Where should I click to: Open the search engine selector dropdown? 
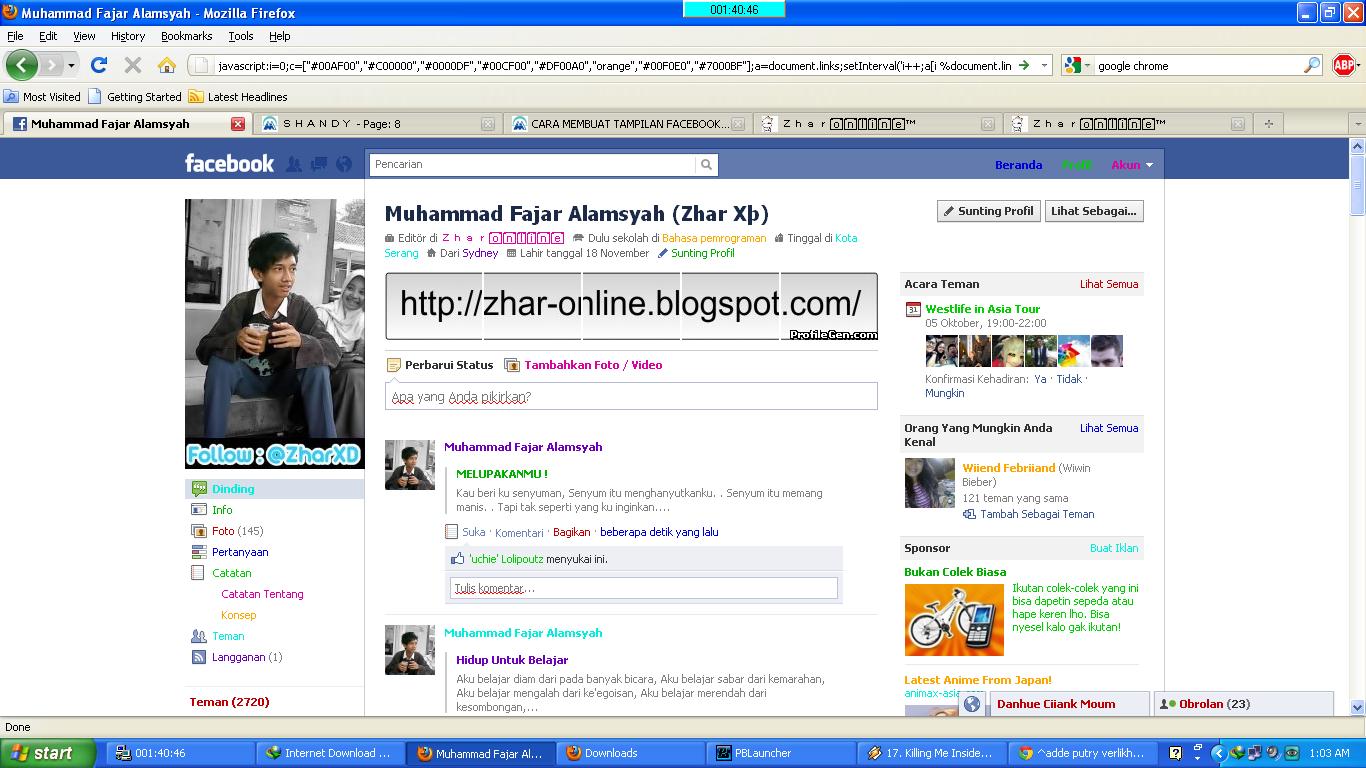point(1088,65)
